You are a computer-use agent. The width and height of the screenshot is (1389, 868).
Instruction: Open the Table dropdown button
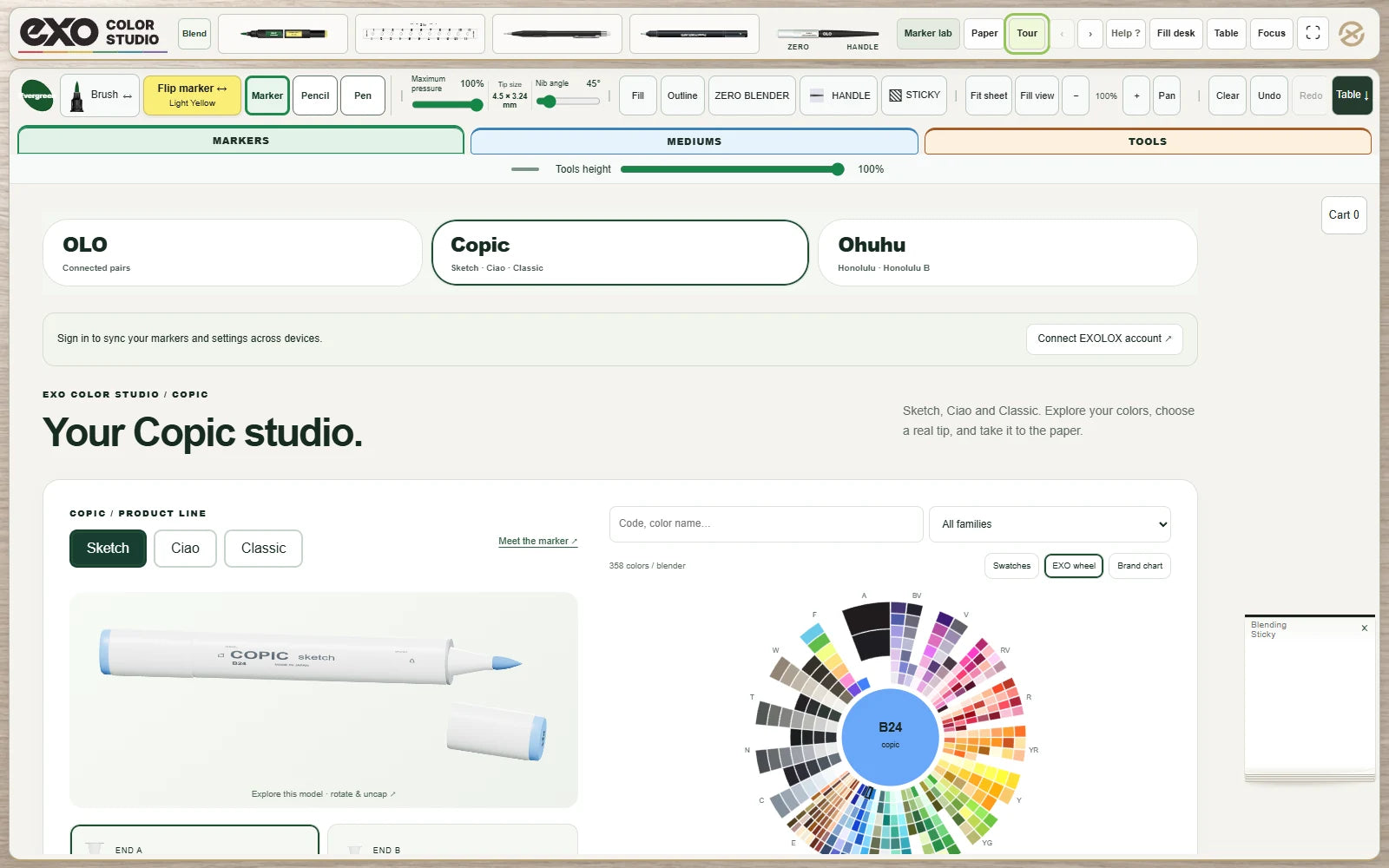(x=1353, y=95)
